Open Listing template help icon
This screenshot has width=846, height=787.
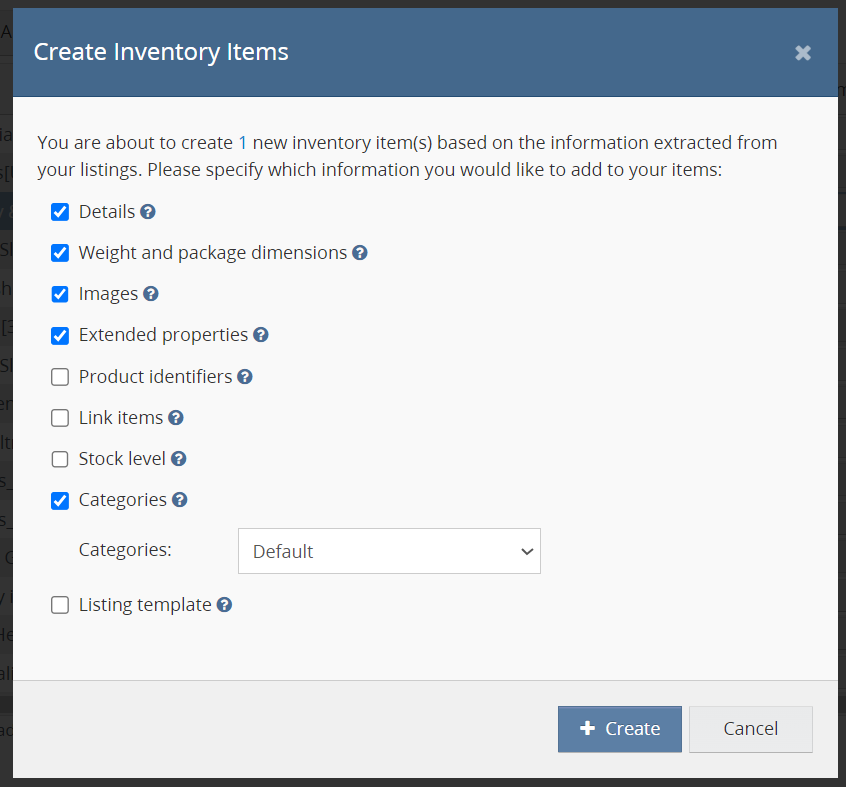(225, 605)
